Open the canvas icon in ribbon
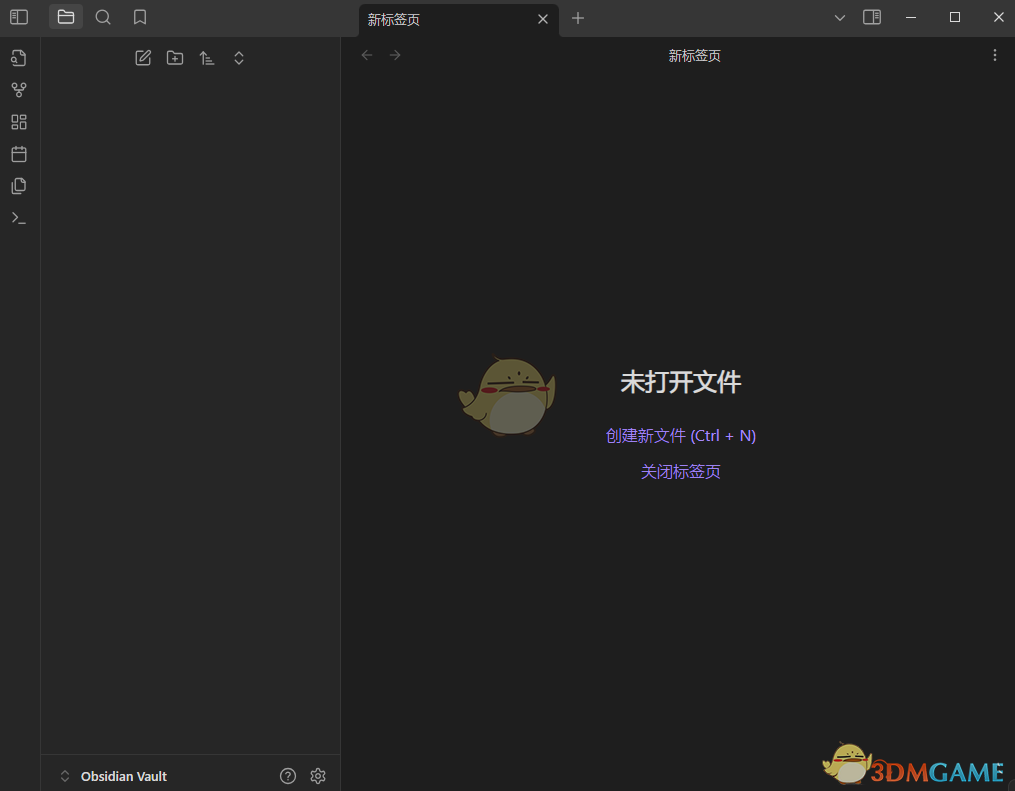 19,122
